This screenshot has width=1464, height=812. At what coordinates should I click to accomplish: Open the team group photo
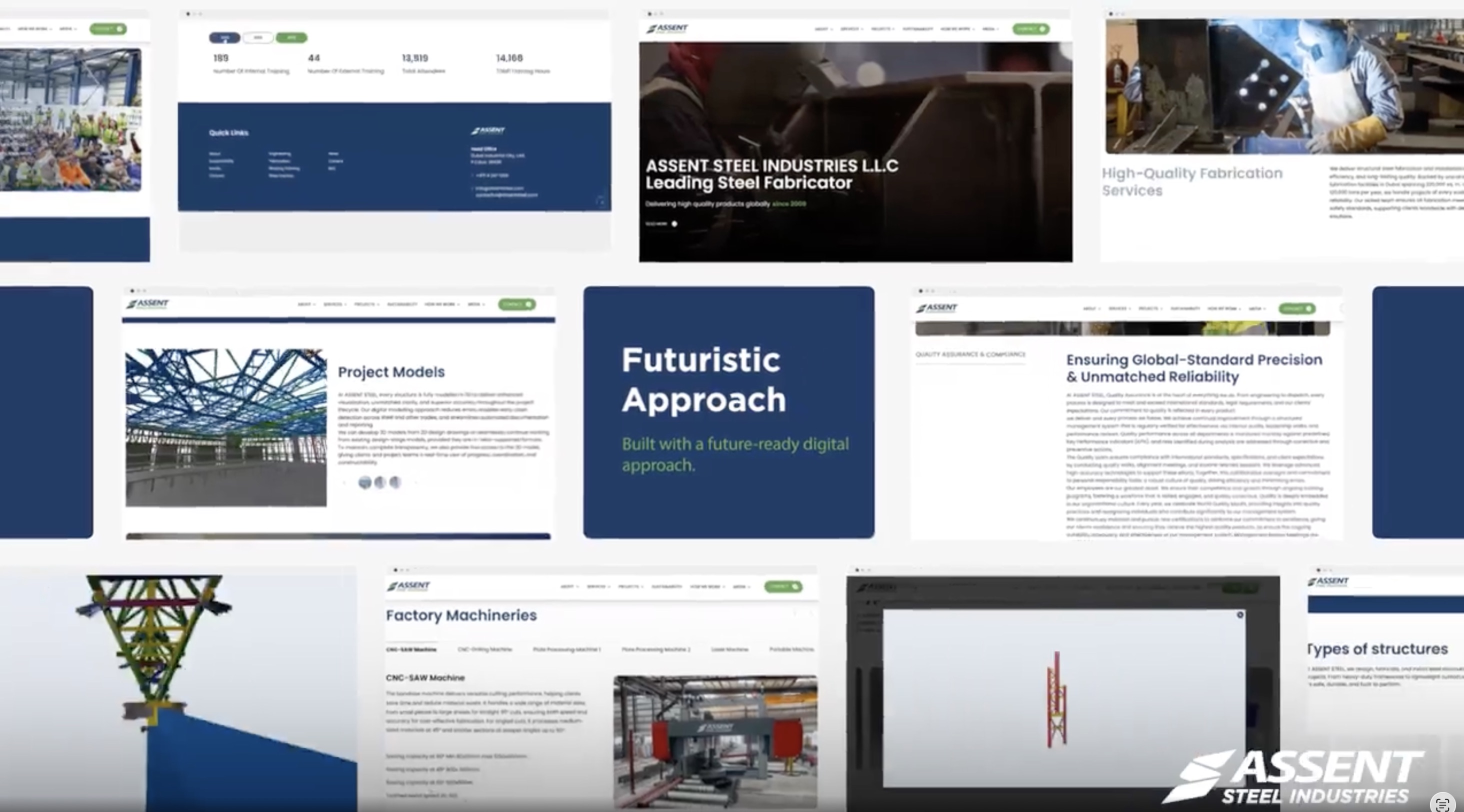pos(70,120)
